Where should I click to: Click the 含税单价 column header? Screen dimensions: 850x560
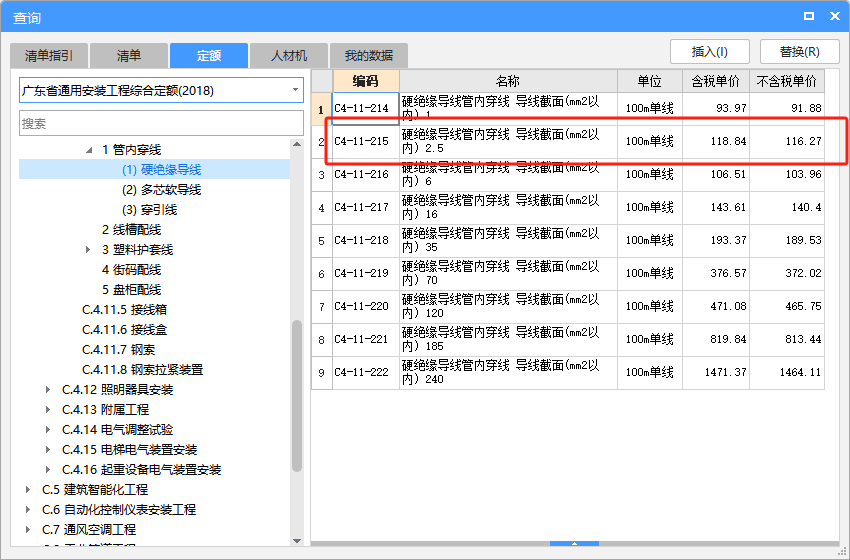click(x=716, y=81)
